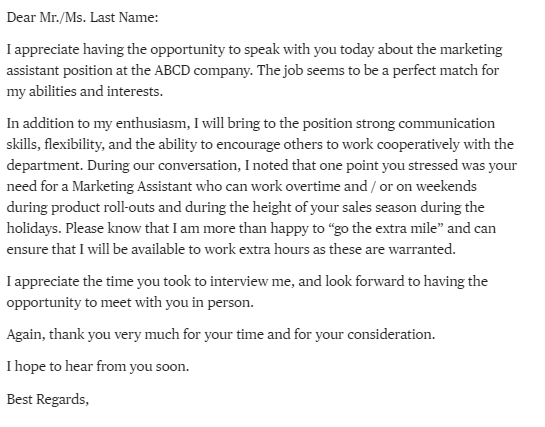Image resolution: width=545 pixels, height=427 pixels.
Task: Click the sentence starting 'Again, thank you very much'
Action: [221, 335]
